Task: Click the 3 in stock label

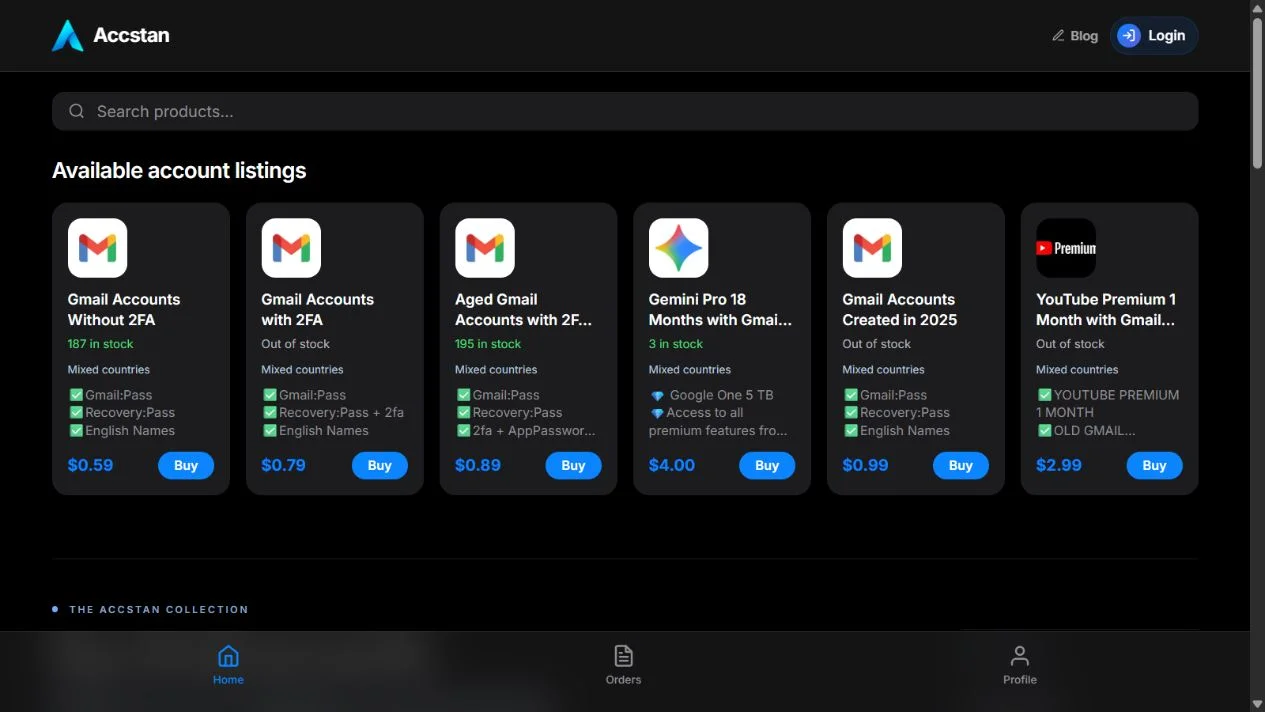Action: click(676, 344)
